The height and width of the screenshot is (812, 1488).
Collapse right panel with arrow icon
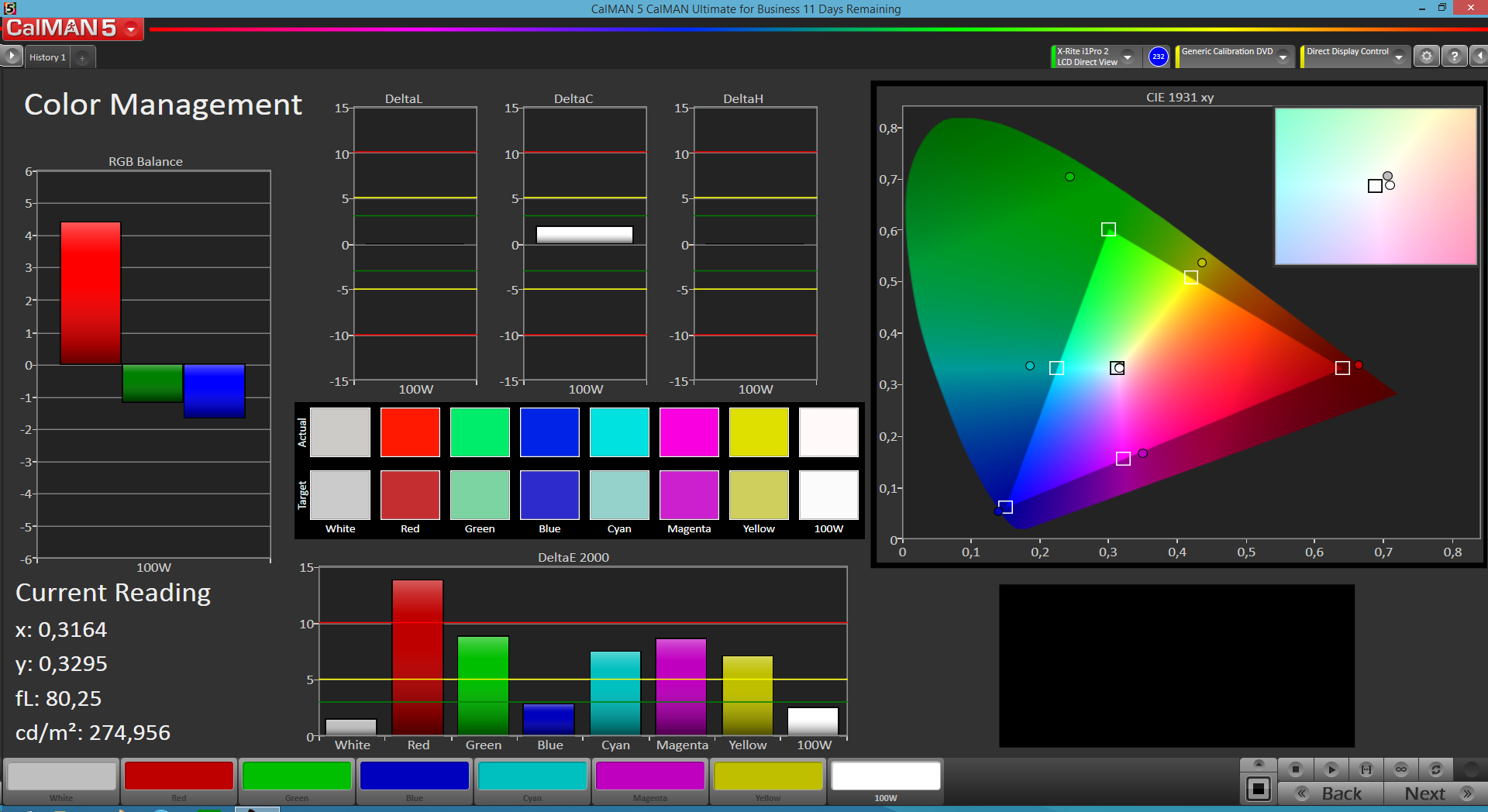(x=1479, y=56)
